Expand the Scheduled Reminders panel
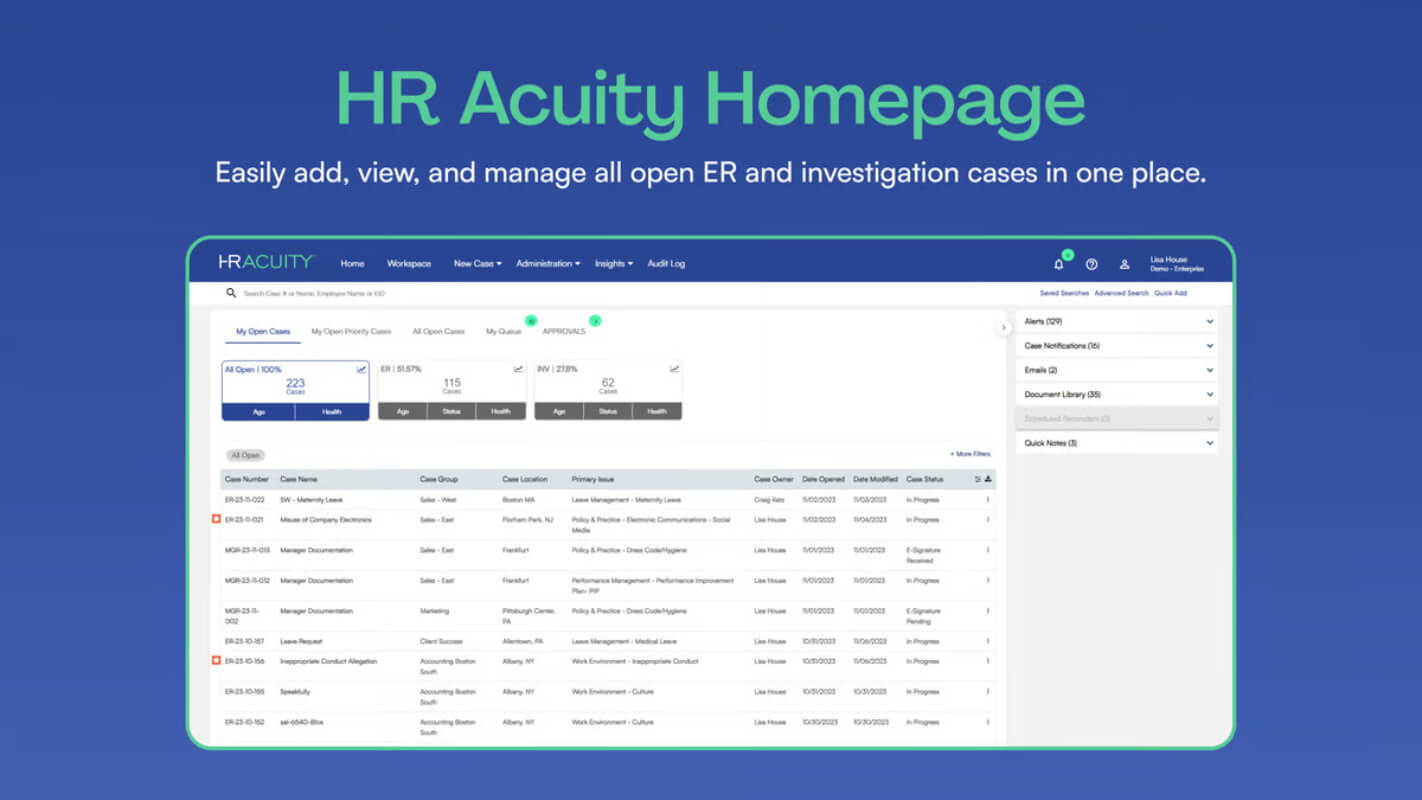Image resolution: width=1422 pixels, height=800 pixels. tap(1117, 418)
